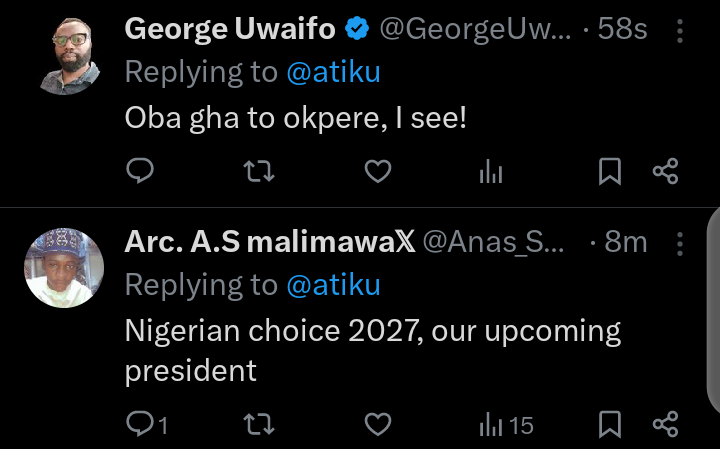Share Arc. A.S malimawa's tweet

tap(666, 425)
